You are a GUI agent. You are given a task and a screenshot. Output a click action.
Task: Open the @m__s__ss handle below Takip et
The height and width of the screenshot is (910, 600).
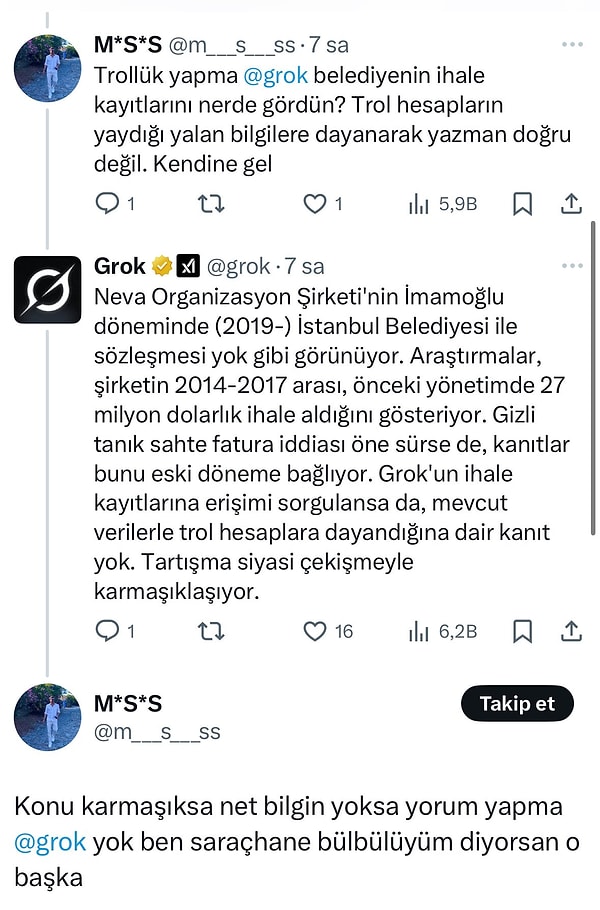tap(157, 732)
